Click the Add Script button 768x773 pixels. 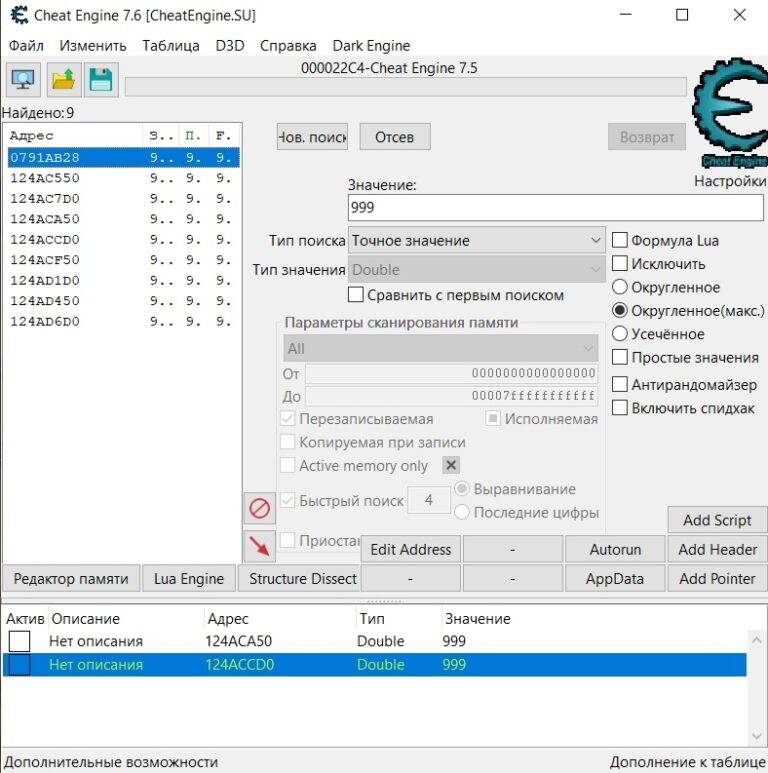click(x=717, y=520)
